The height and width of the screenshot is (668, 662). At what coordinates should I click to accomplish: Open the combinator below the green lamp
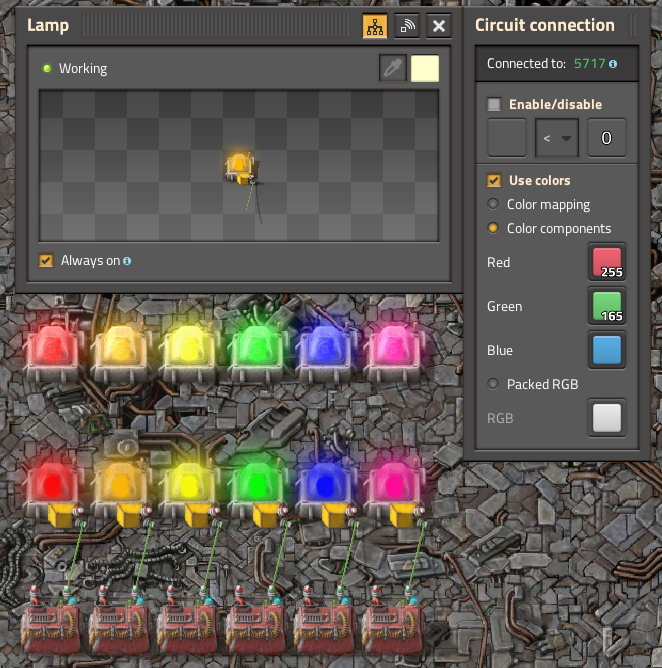click(256, 625)
